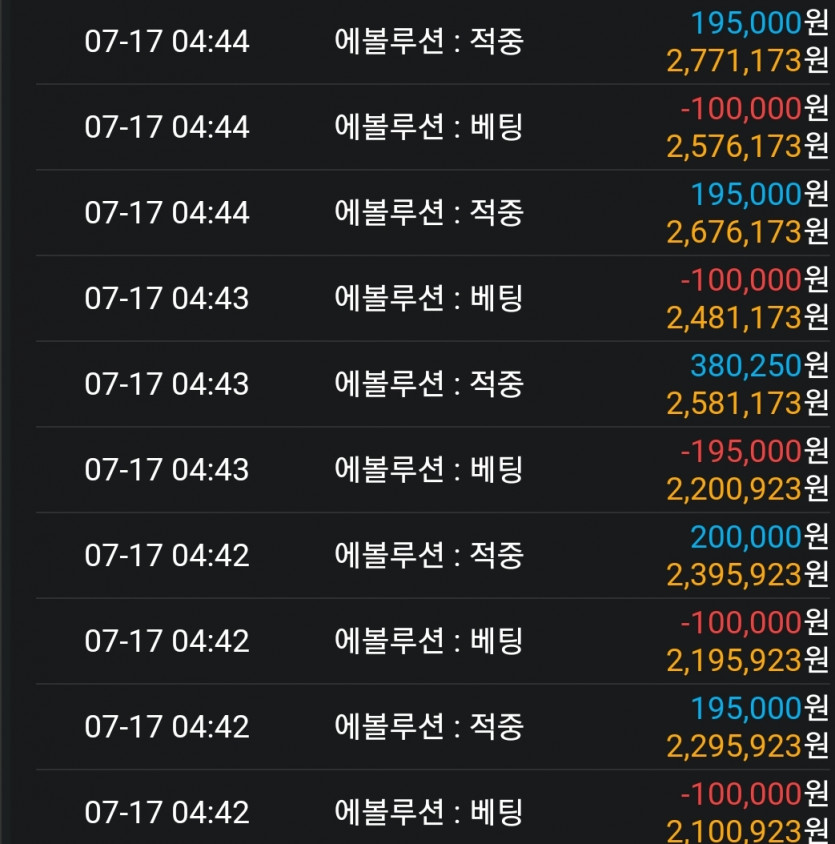The height and width of the screenshot is (844, 835).
Task: Click 에볼루션 : 베팅 in 2,100,923원 row
Action: (429, 812)
